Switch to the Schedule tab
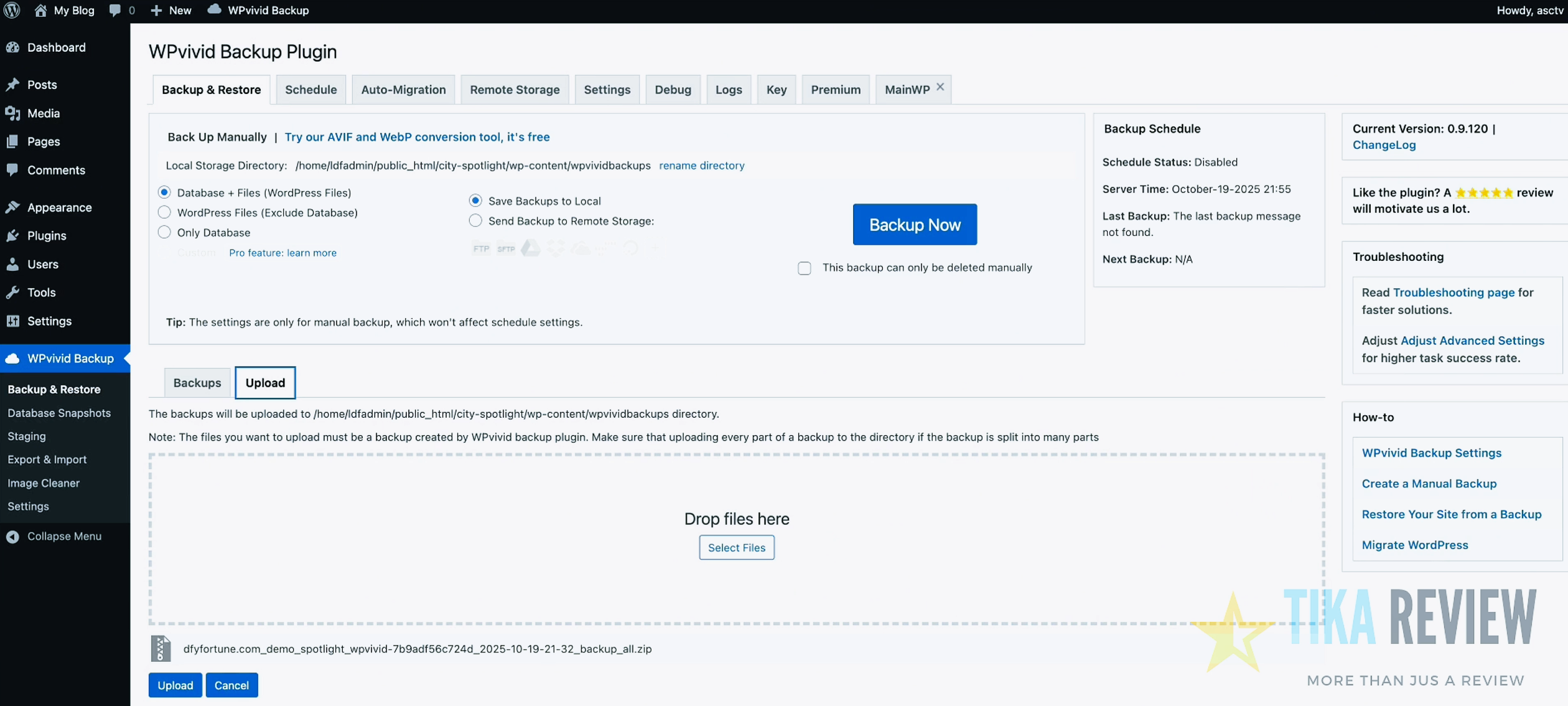Screen dimensions: 1568x706 pos(310,89)
